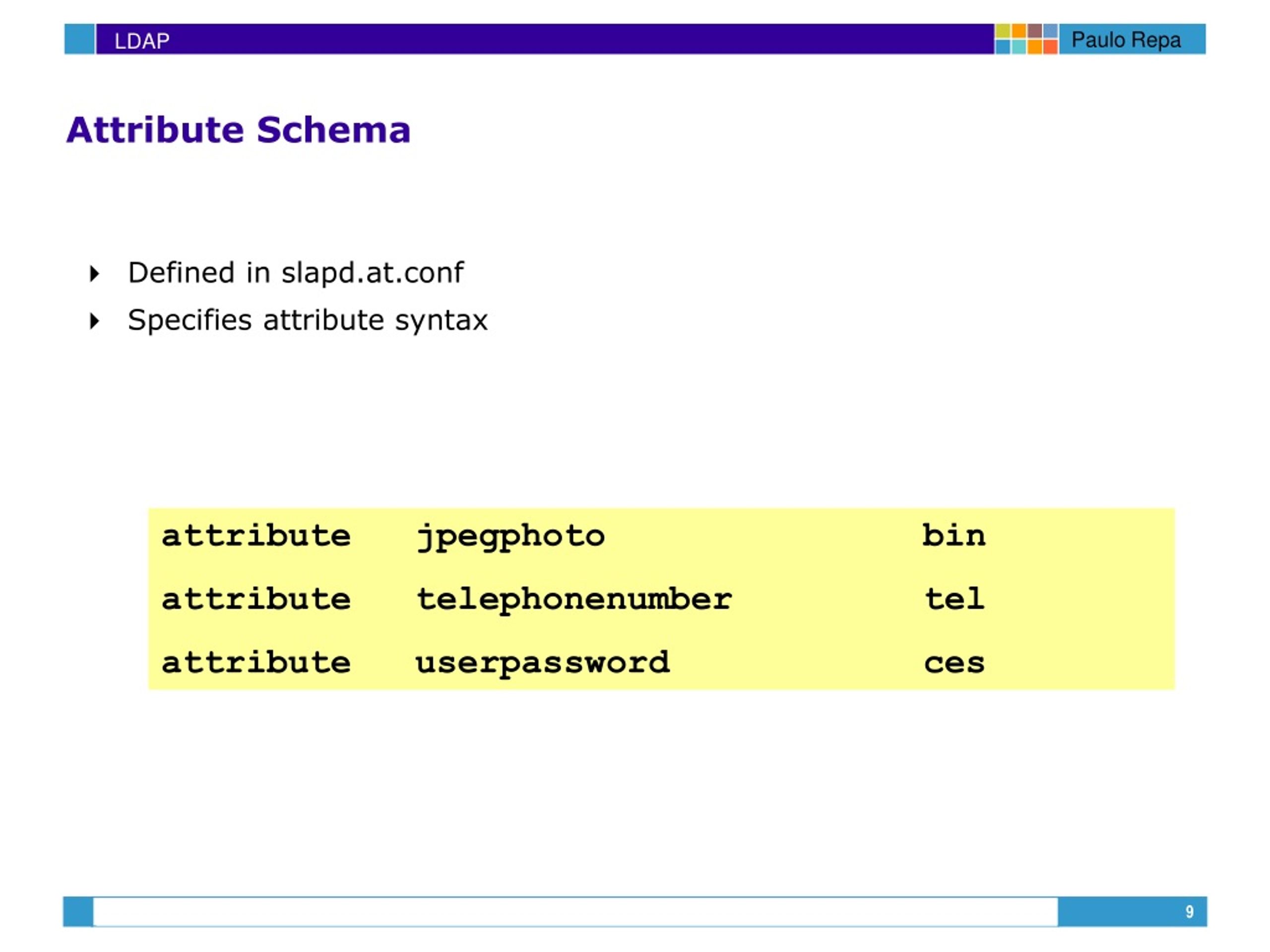Click the 'LDAP' header label
The image size is (1270, 952).
click(x=142, y=41)
